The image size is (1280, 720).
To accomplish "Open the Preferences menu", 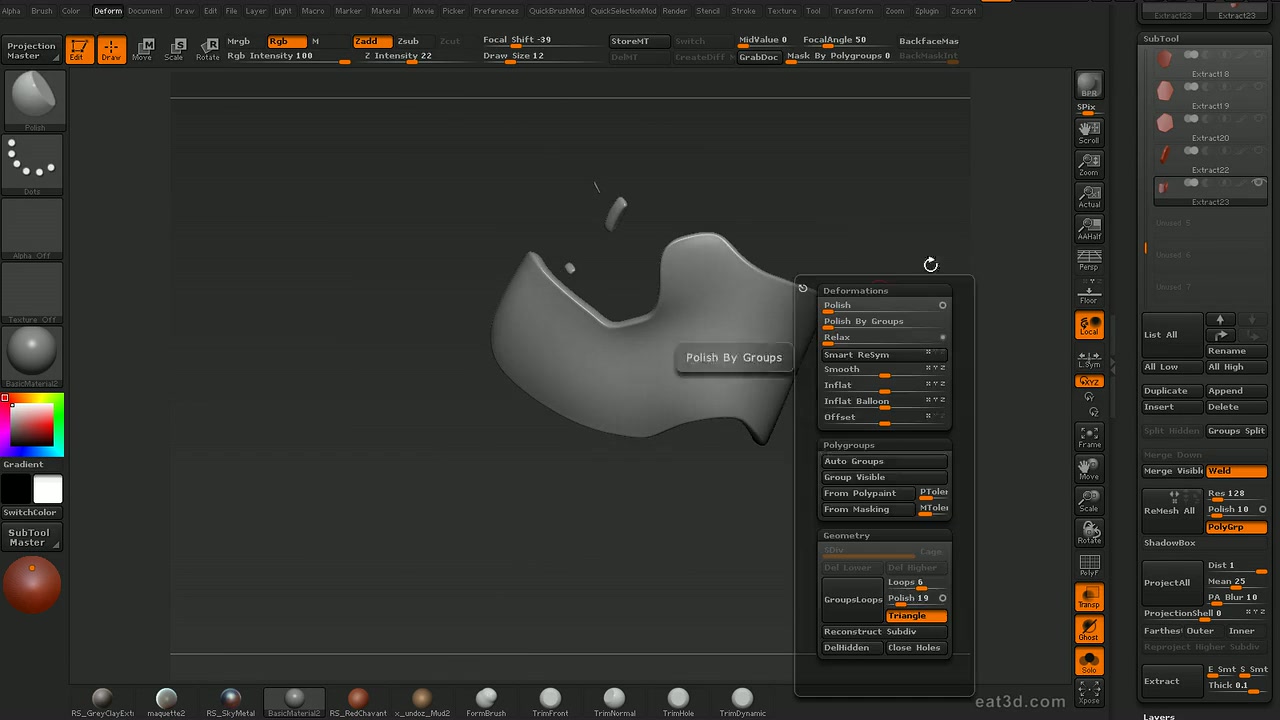I will (496, 11).
